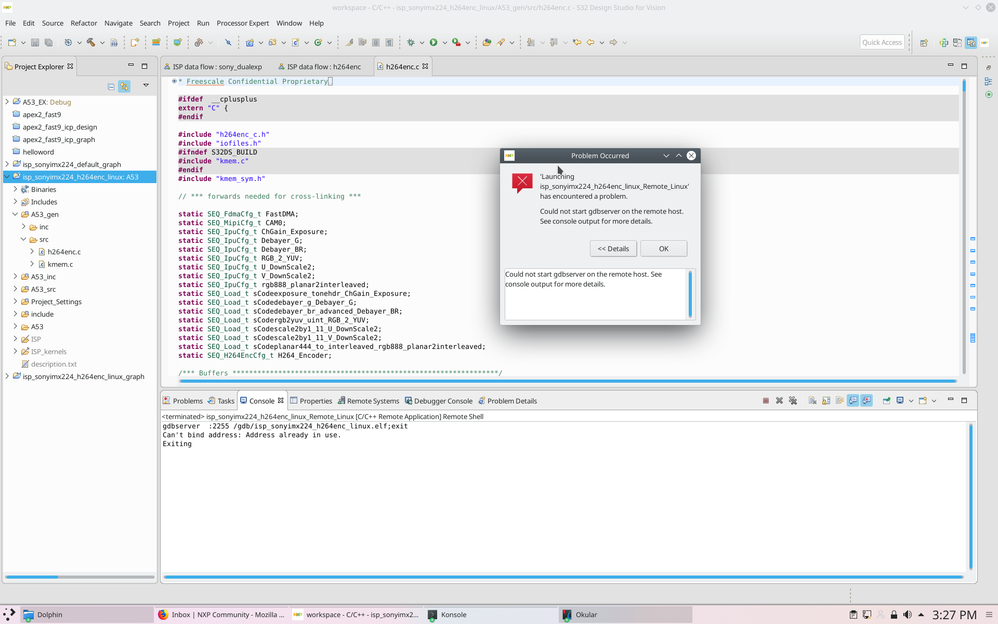Click OK in Problem Occurred dialog
Image resolution: width=998 pixels, height=624 pixels.
pyautogui.click(x=664, y=249)
